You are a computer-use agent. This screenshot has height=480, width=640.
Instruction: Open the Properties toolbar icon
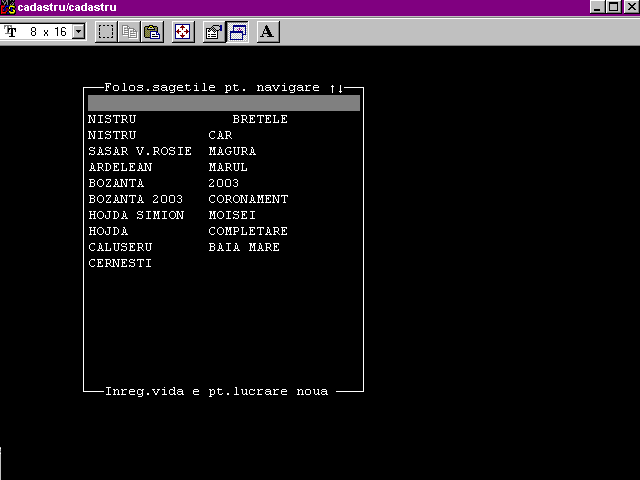(213, 32)
